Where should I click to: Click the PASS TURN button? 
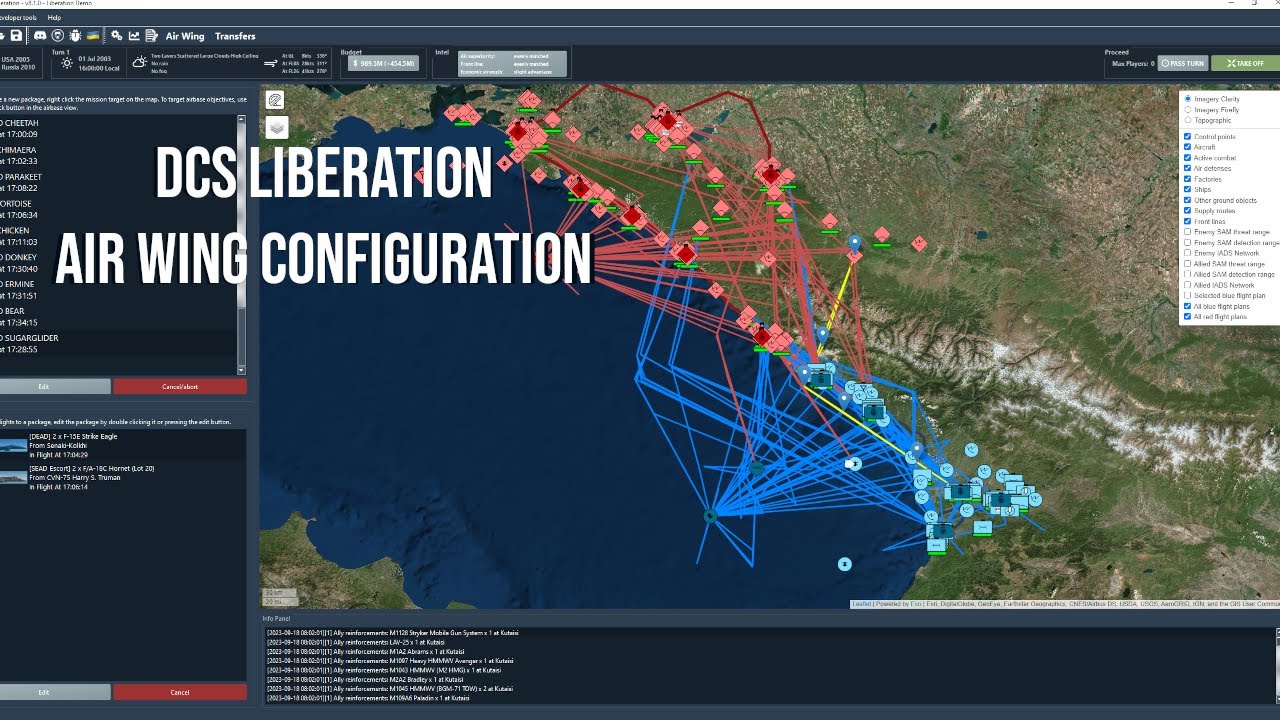tap(1183, 63)
